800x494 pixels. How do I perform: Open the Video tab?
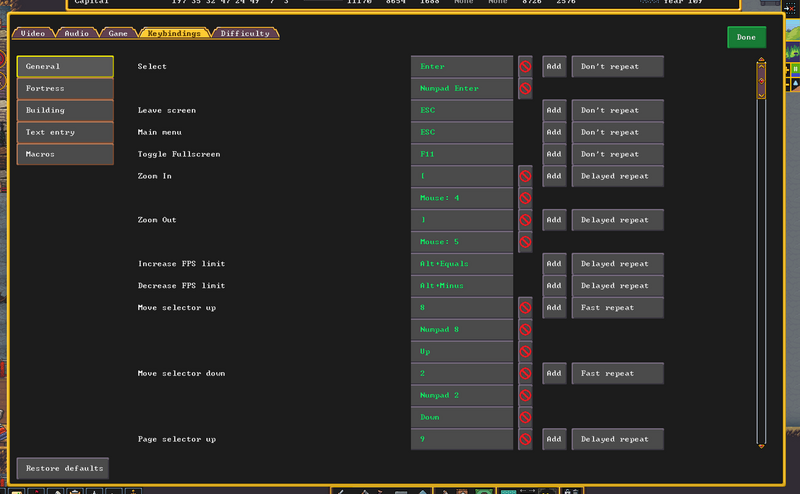[33, 33]
